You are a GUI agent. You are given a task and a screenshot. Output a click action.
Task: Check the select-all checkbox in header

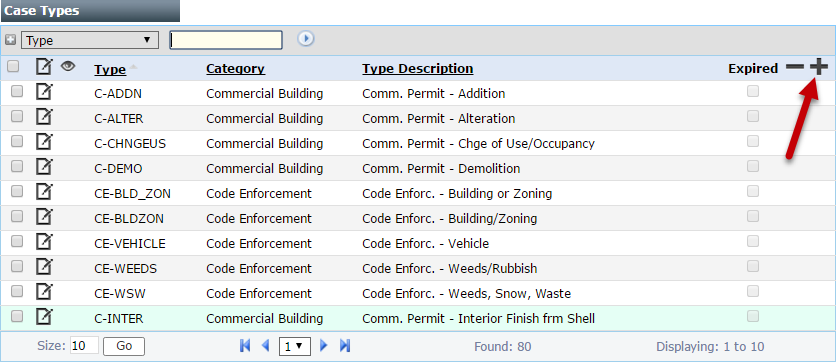[x=13, y=67]
